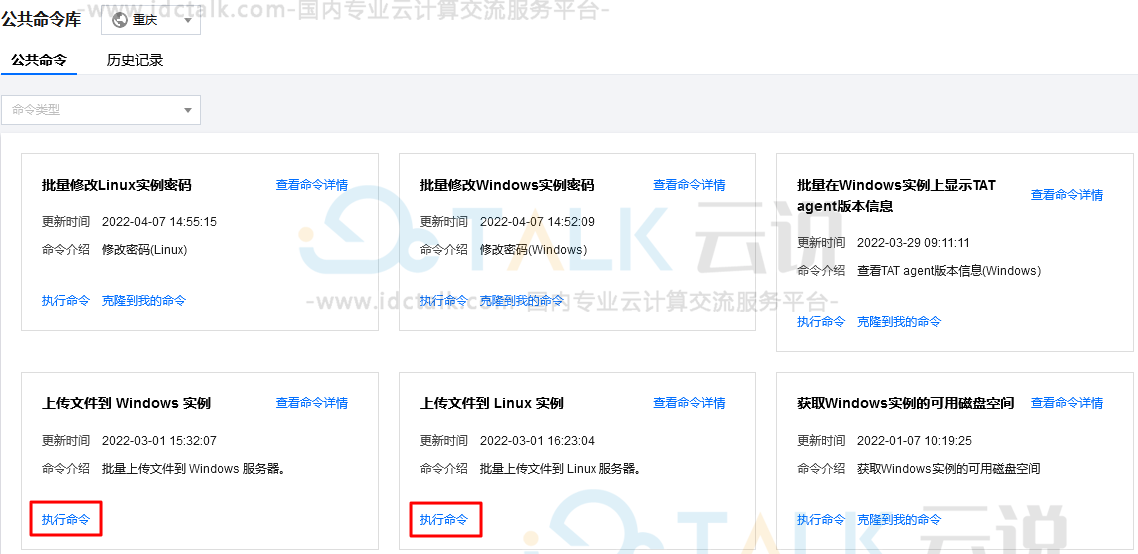Viewport: 1138px width, 554px height.
Task: Select description 批量上传文件到 Linux 服务器。
Action: point(562,469)
